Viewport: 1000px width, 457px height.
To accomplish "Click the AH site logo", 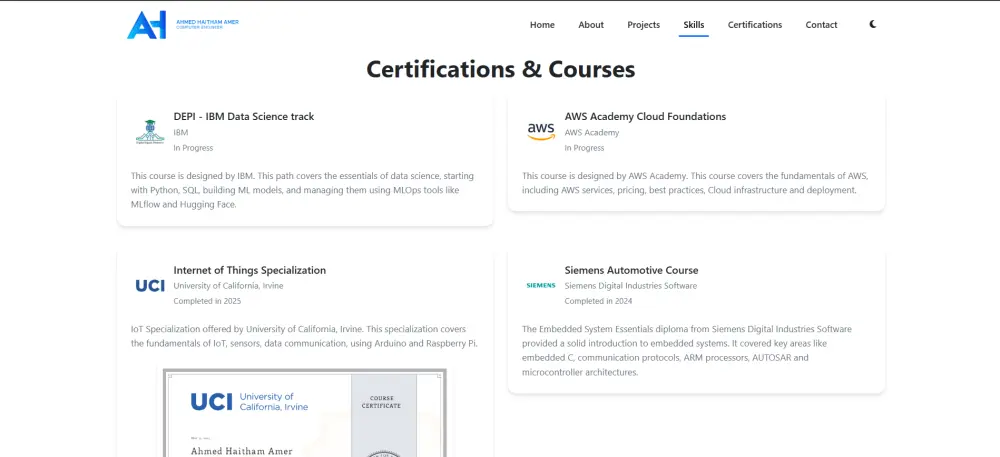I will coord(147,25).
